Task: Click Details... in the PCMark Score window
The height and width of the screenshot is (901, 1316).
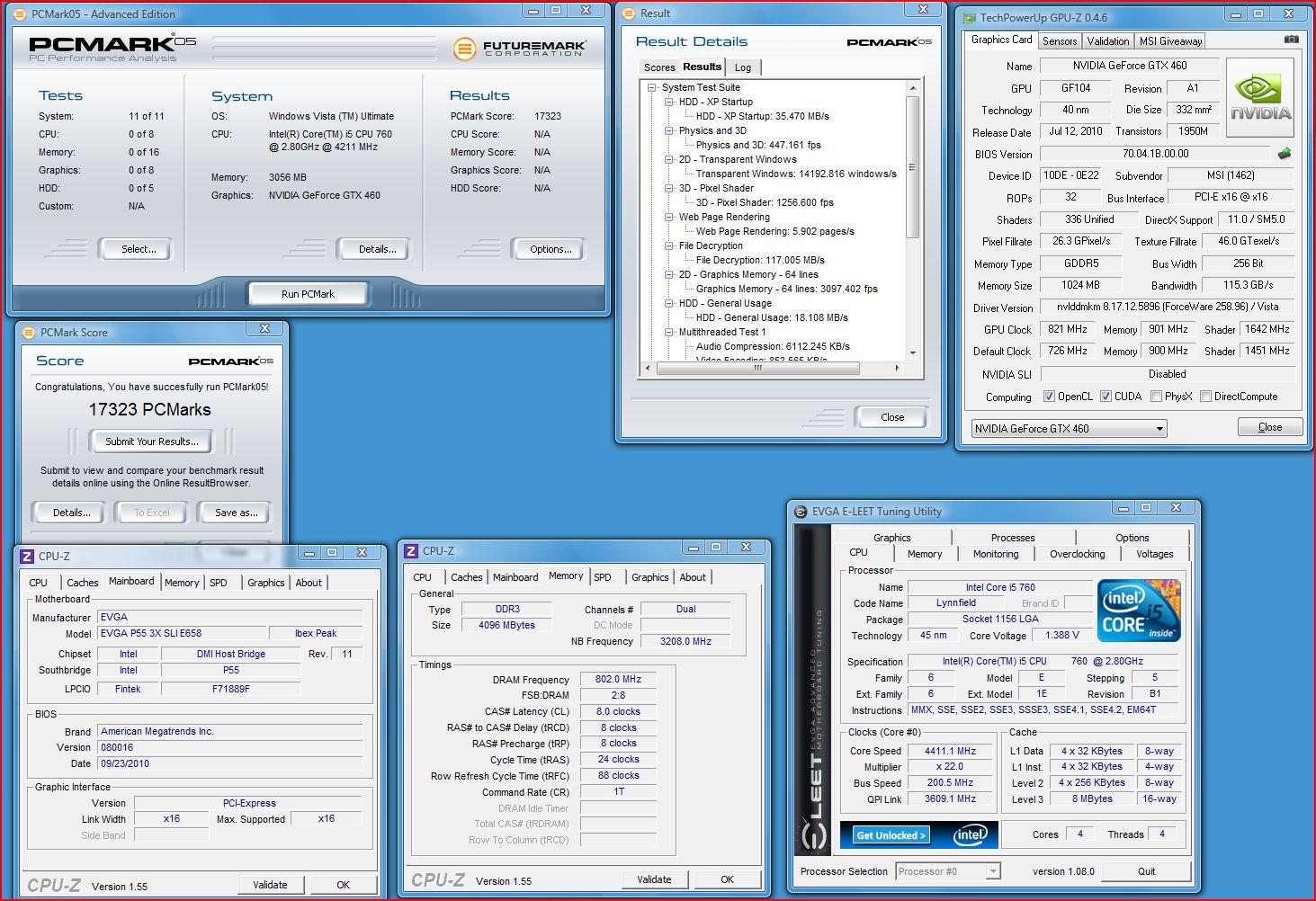Action: coord(71,513)
